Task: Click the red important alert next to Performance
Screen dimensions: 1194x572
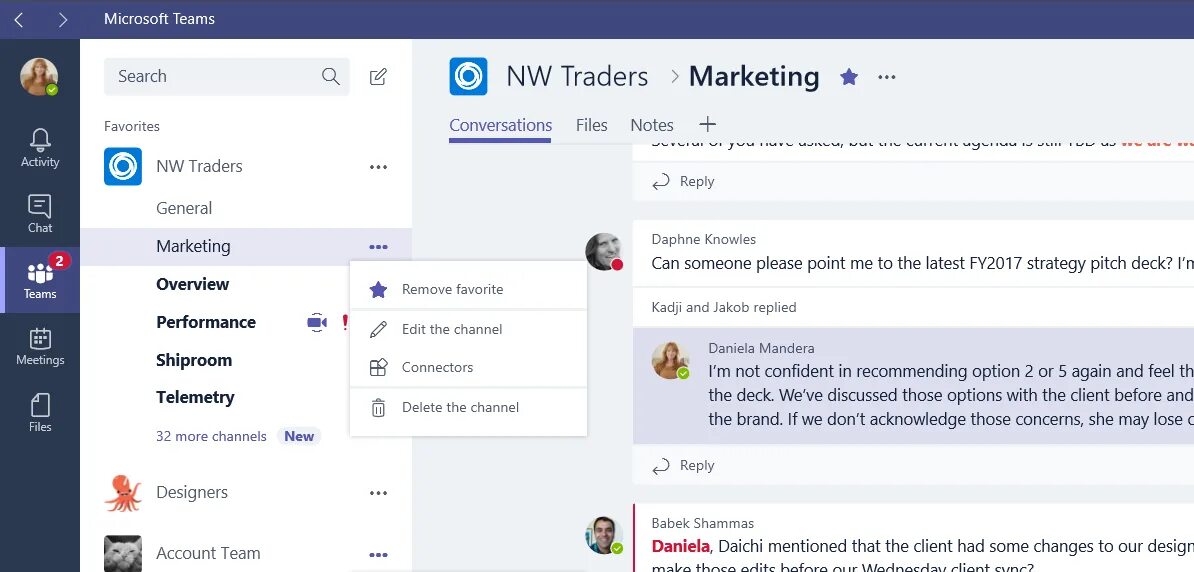Action: pyautogui.click(x=345, y=322)
